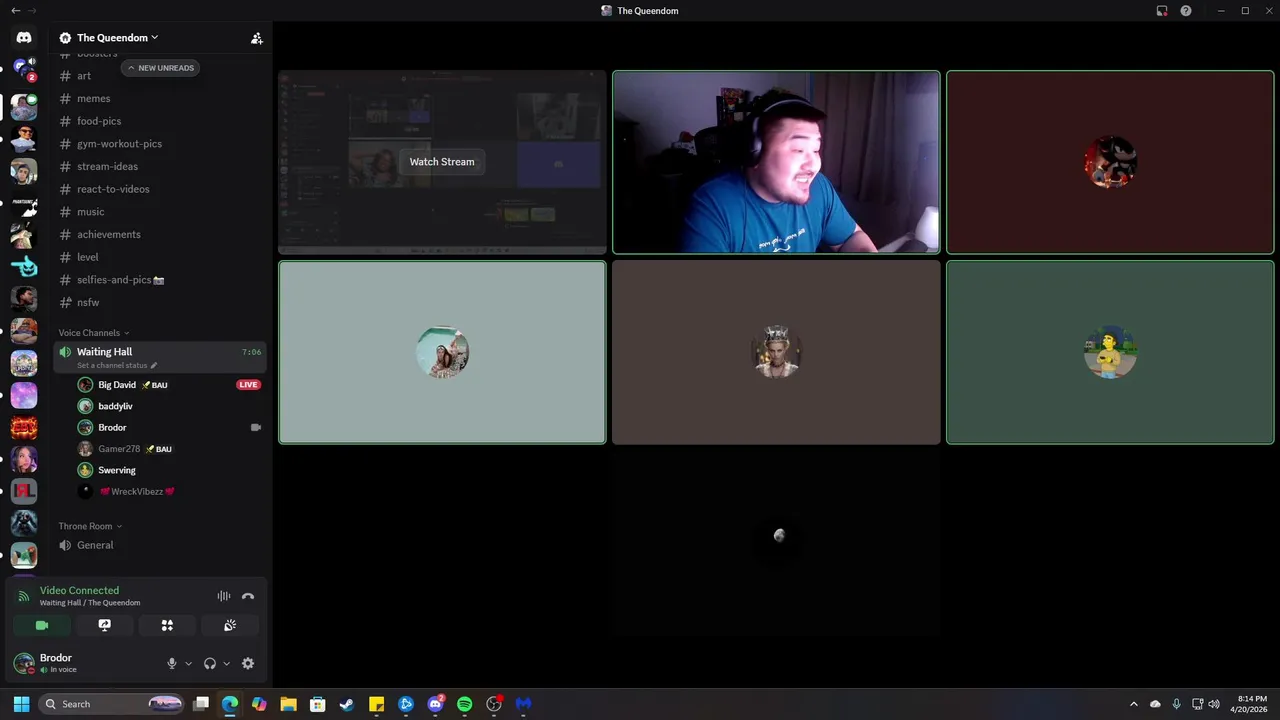Open microphone input options chevron
Image resolution: width=1280 pixels, height=720 pixels.
pyautogui.click(x=188, y=663)
